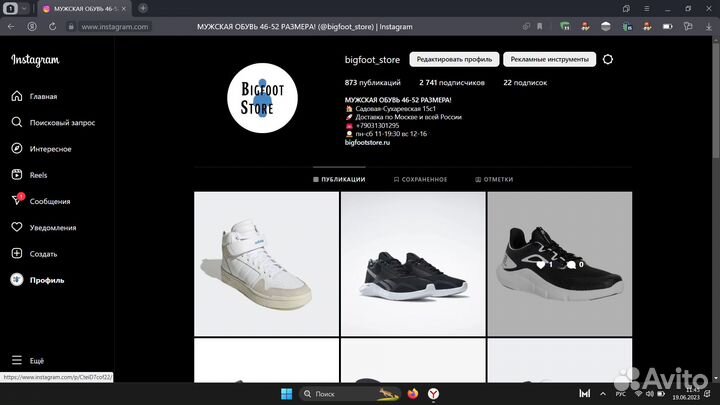Switch to the Saved tab
Image resolution: width=720 pixels, height=405 pixels.
419,180
